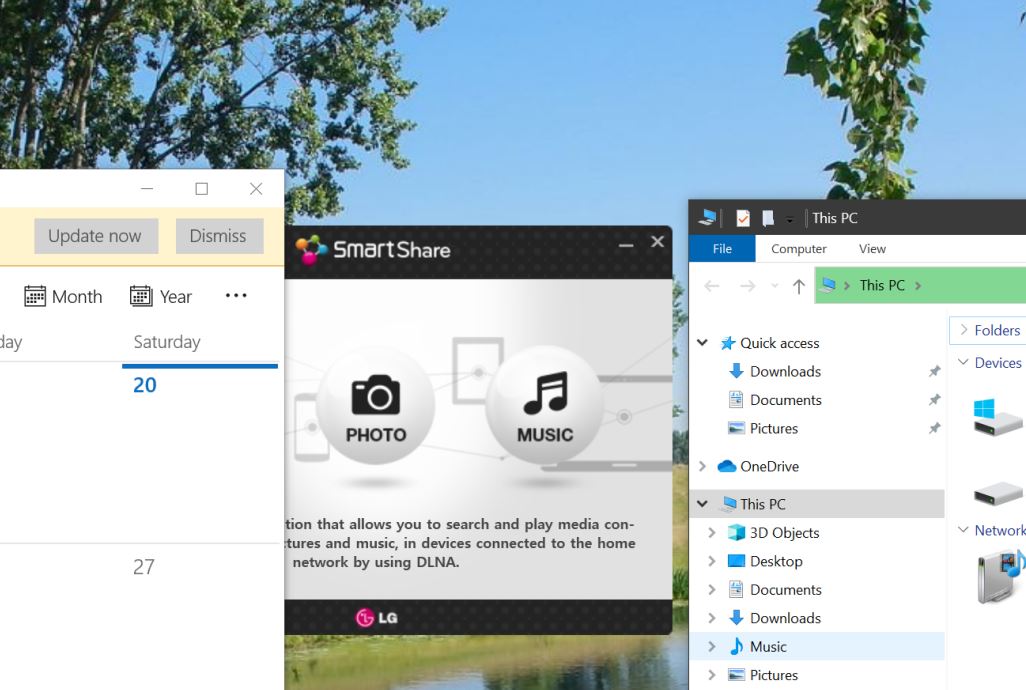The width and height of the screenshot is (1026, 690).
Task: Click the LG logo in SmartShare footer
Action: click(376, 617)
